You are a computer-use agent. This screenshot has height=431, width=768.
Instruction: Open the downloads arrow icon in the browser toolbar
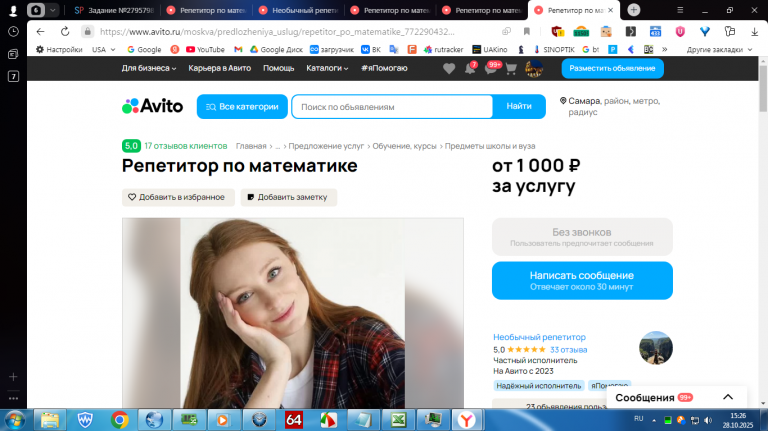point(754,31)
